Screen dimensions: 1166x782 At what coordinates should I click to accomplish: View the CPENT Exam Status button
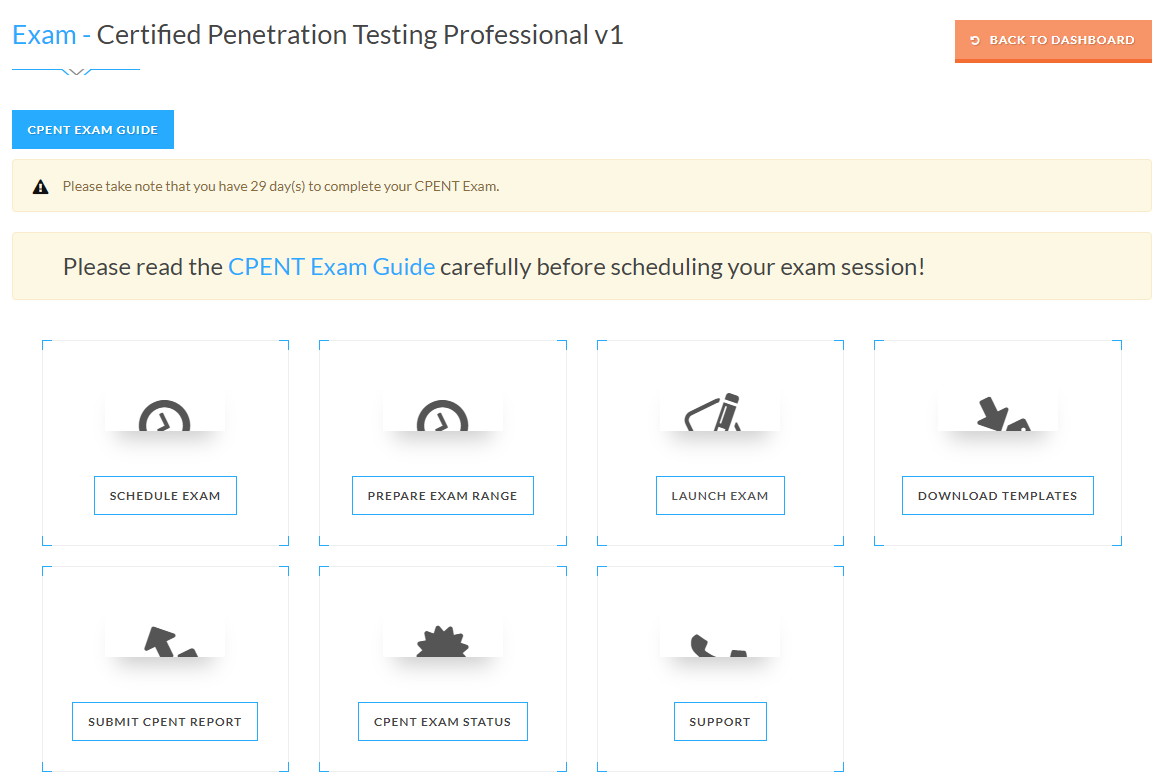click(x=442, y=722)
